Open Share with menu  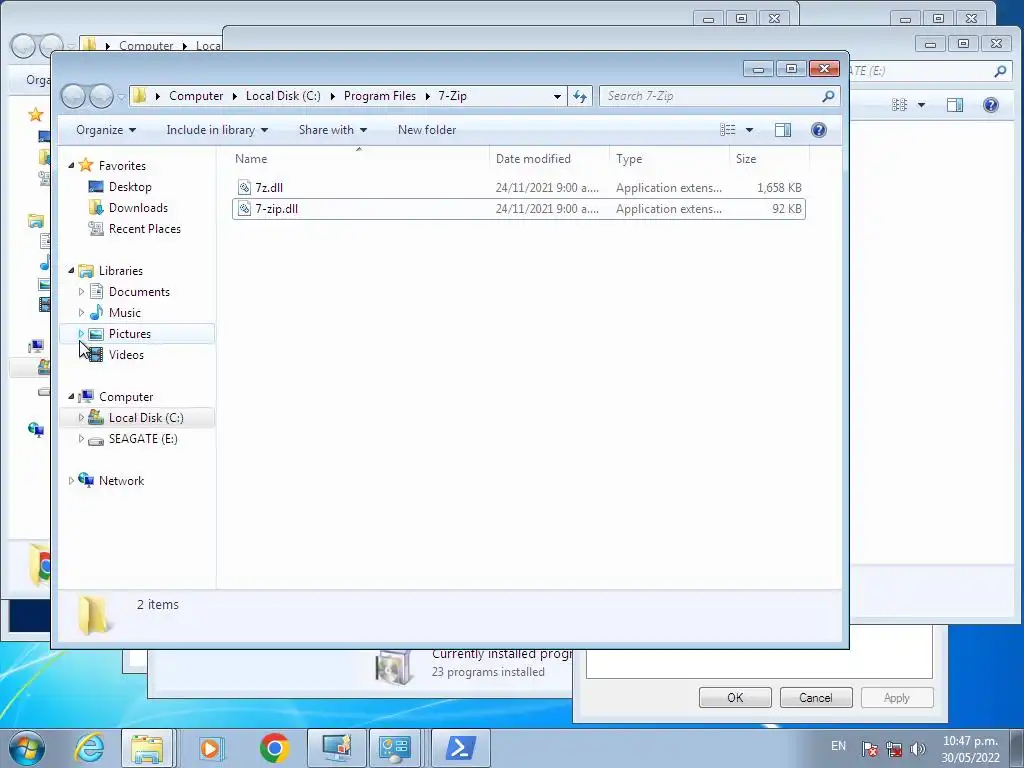coord(332,130)
